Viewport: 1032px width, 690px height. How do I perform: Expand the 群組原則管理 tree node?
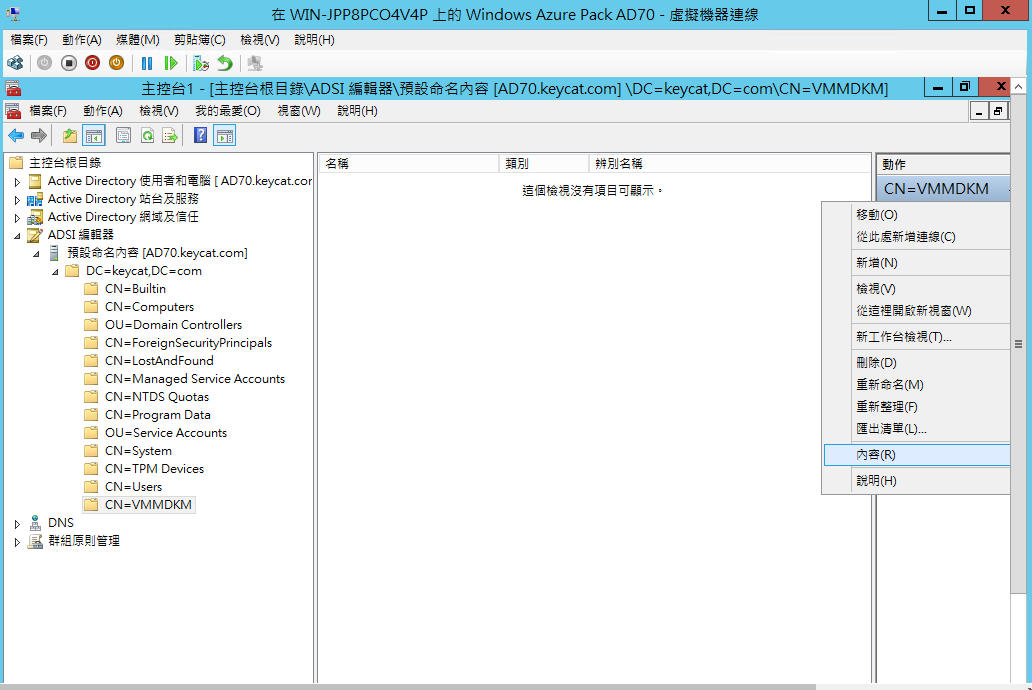coord(17,542)
